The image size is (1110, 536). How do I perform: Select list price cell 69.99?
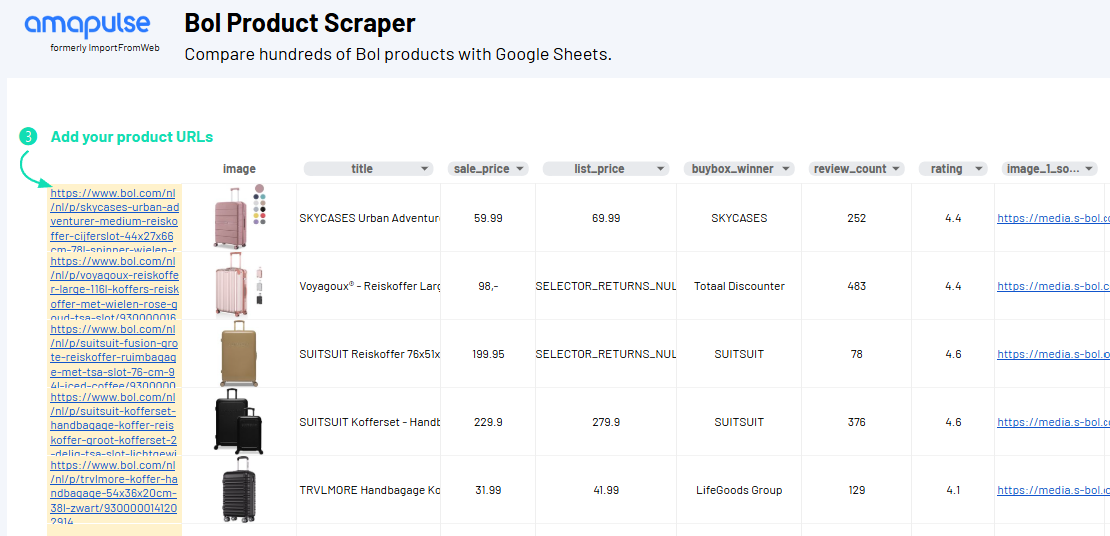click(606, 218)
